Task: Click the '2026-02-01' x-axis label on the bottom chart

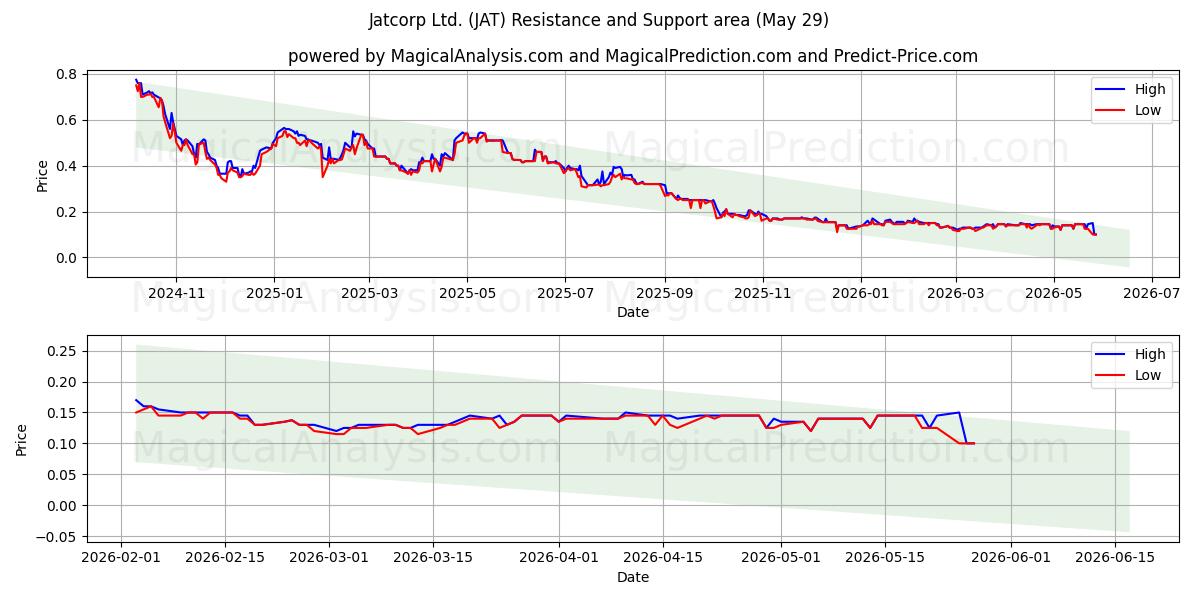Action: click(x=122, y=559)
